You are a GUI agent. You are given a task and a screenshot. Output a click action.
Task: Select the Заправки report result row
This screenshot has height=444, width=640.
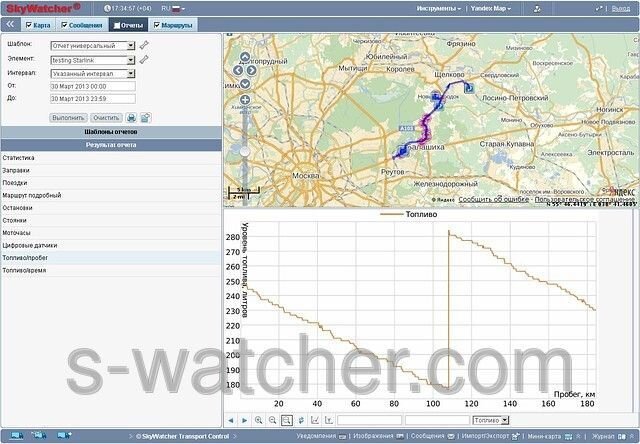(110, 170)
